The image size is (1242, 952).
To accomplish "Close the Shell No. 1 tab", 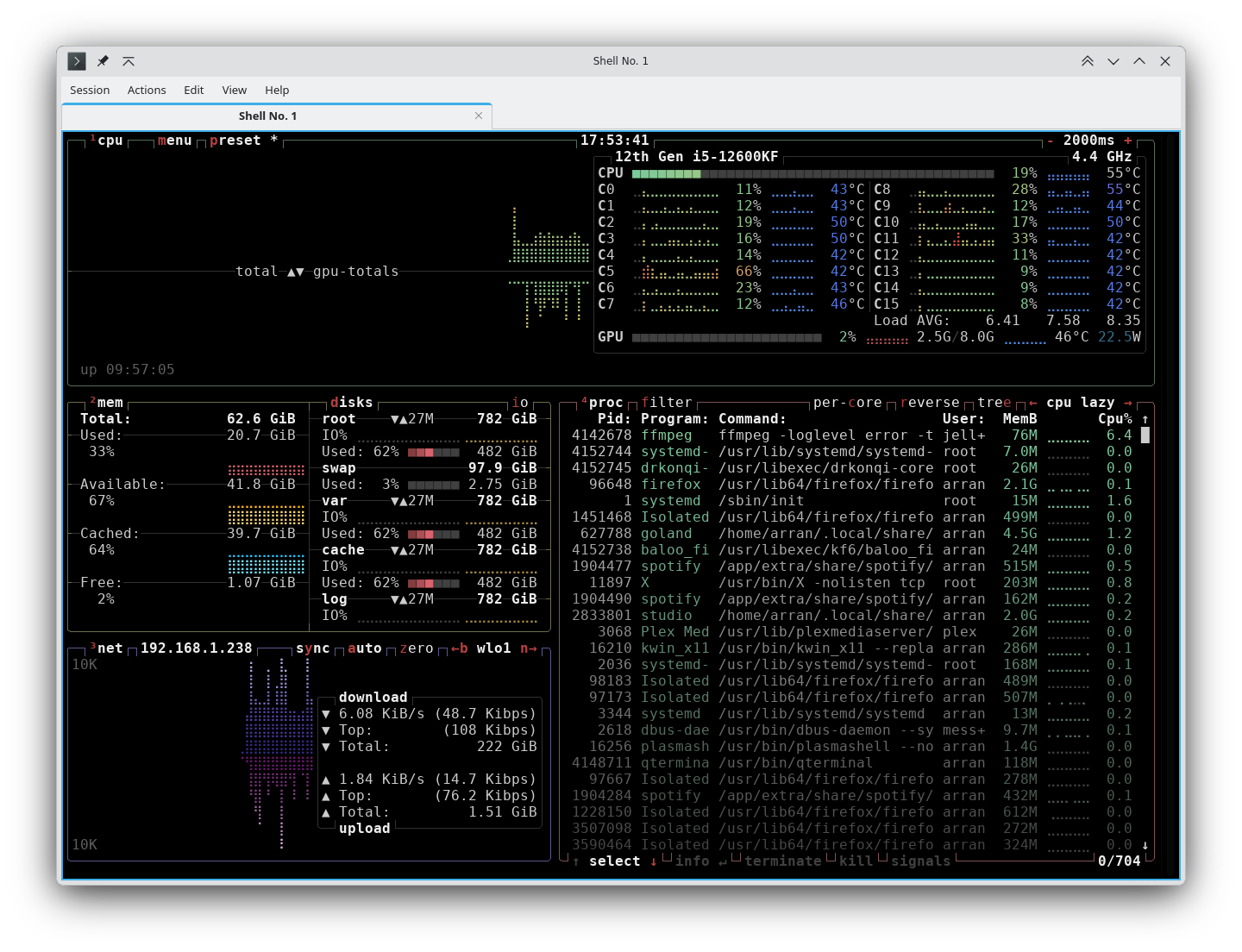I will (479, 116).
